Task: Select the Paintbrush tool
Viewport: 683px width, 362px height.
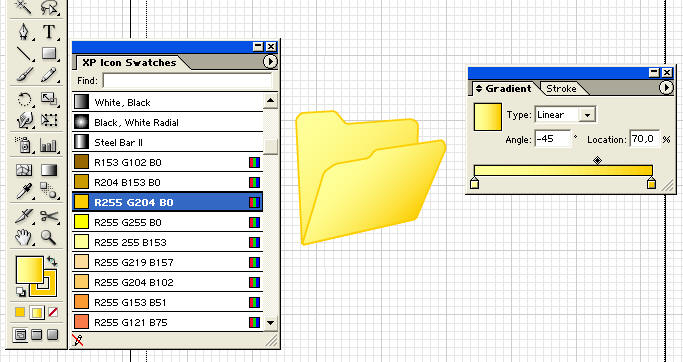Action: click(x=24, y=74)
